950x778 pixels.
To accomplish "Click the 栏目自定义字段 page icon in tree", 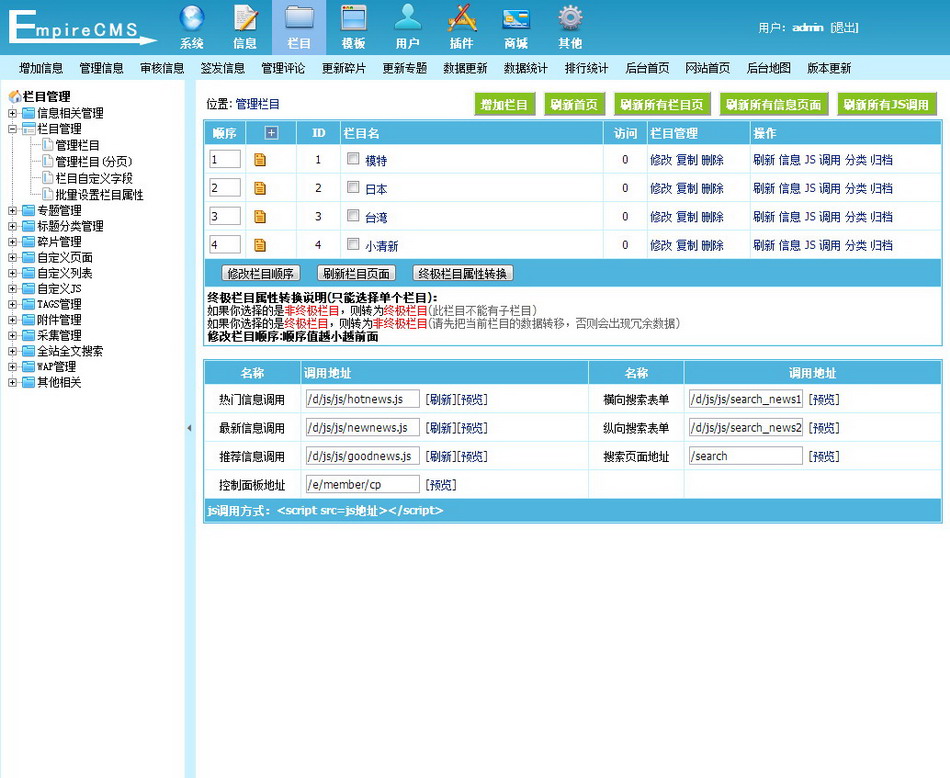I will [x=48, y=178].
